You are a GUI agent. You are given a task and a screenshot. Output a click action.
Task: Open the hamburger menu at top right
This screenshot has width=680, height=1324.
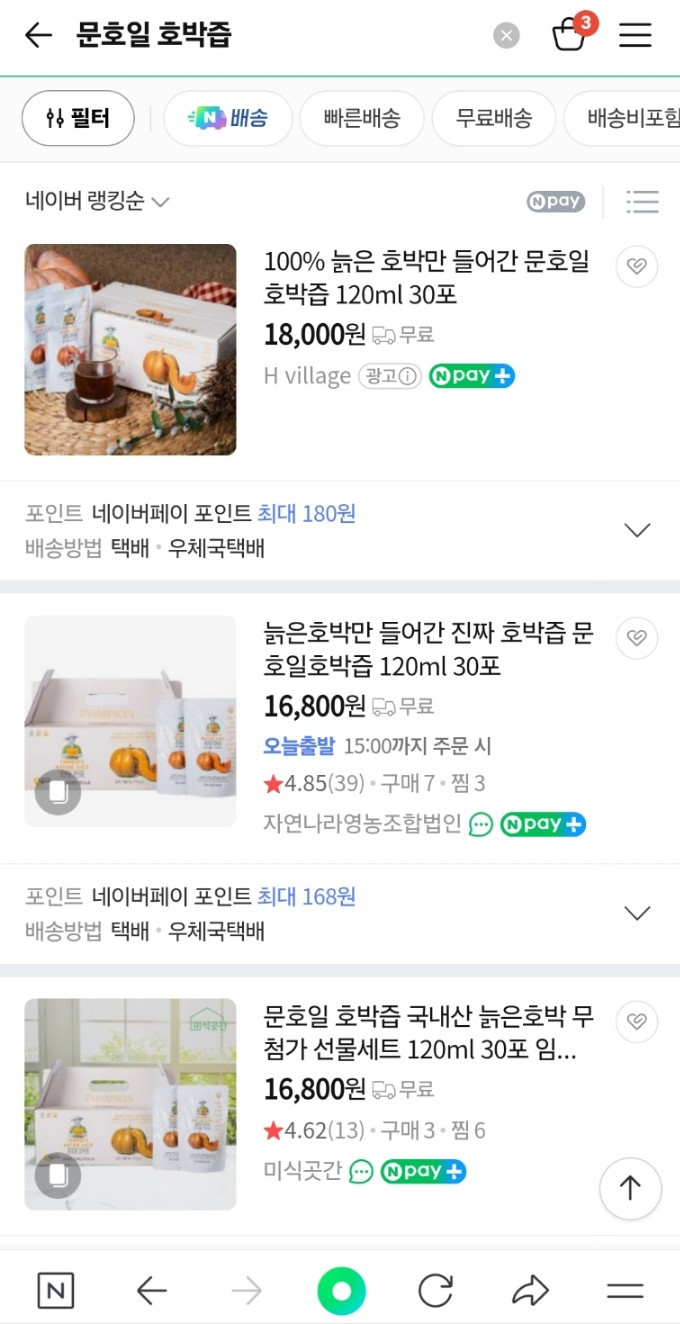[636, 34]
